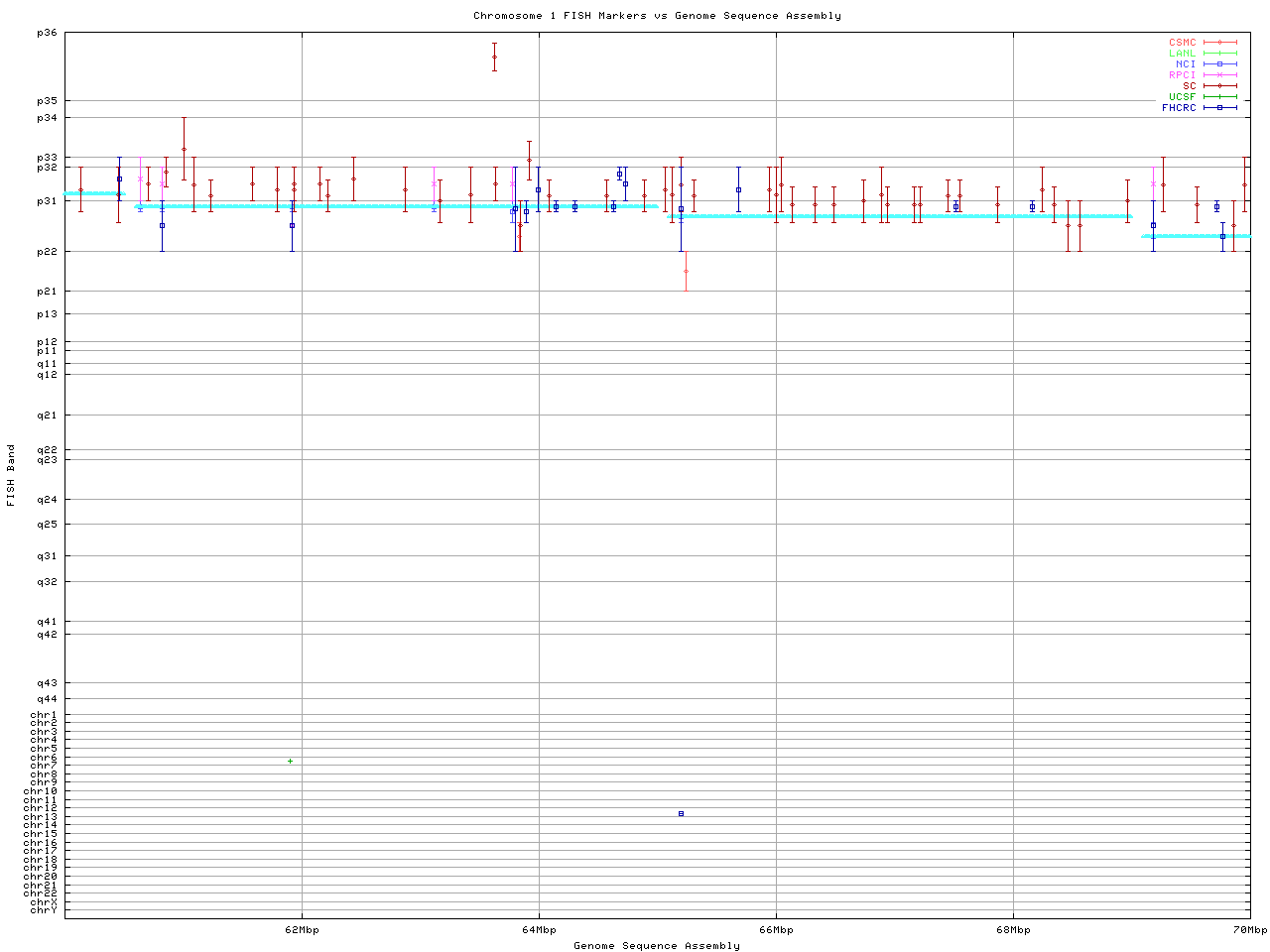
Task: Click the chart title about Chromosome 1 FISH Markers
Action: [657, 16]
